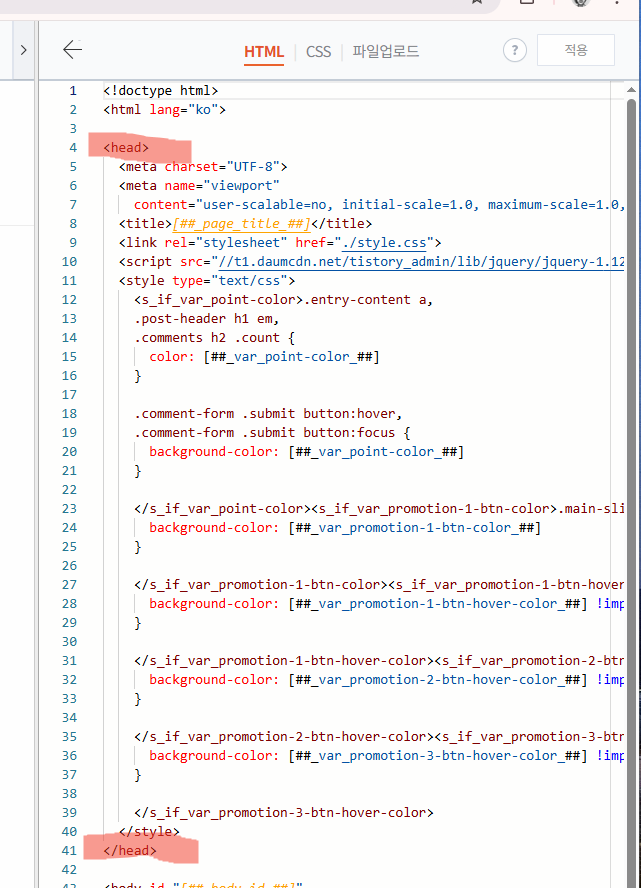The image size is (641, 888).
Task: Click the meta charset="UTF-8" line
Action: coord(203,166)
